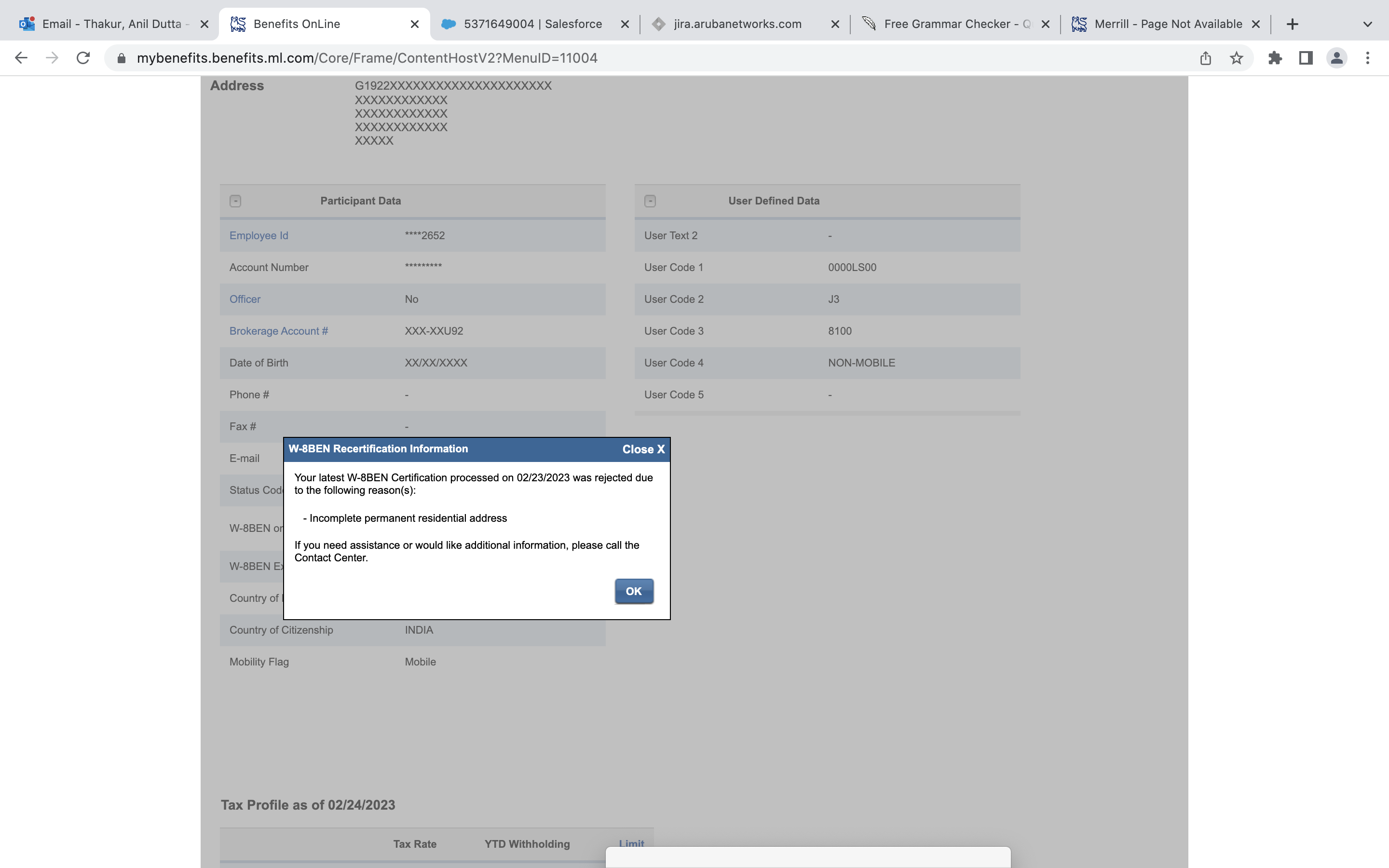Image resolution: width=1389 pixels, height=868 pixels.
Task: Collapse the Participant Data panel
Action: pos(235,201)
